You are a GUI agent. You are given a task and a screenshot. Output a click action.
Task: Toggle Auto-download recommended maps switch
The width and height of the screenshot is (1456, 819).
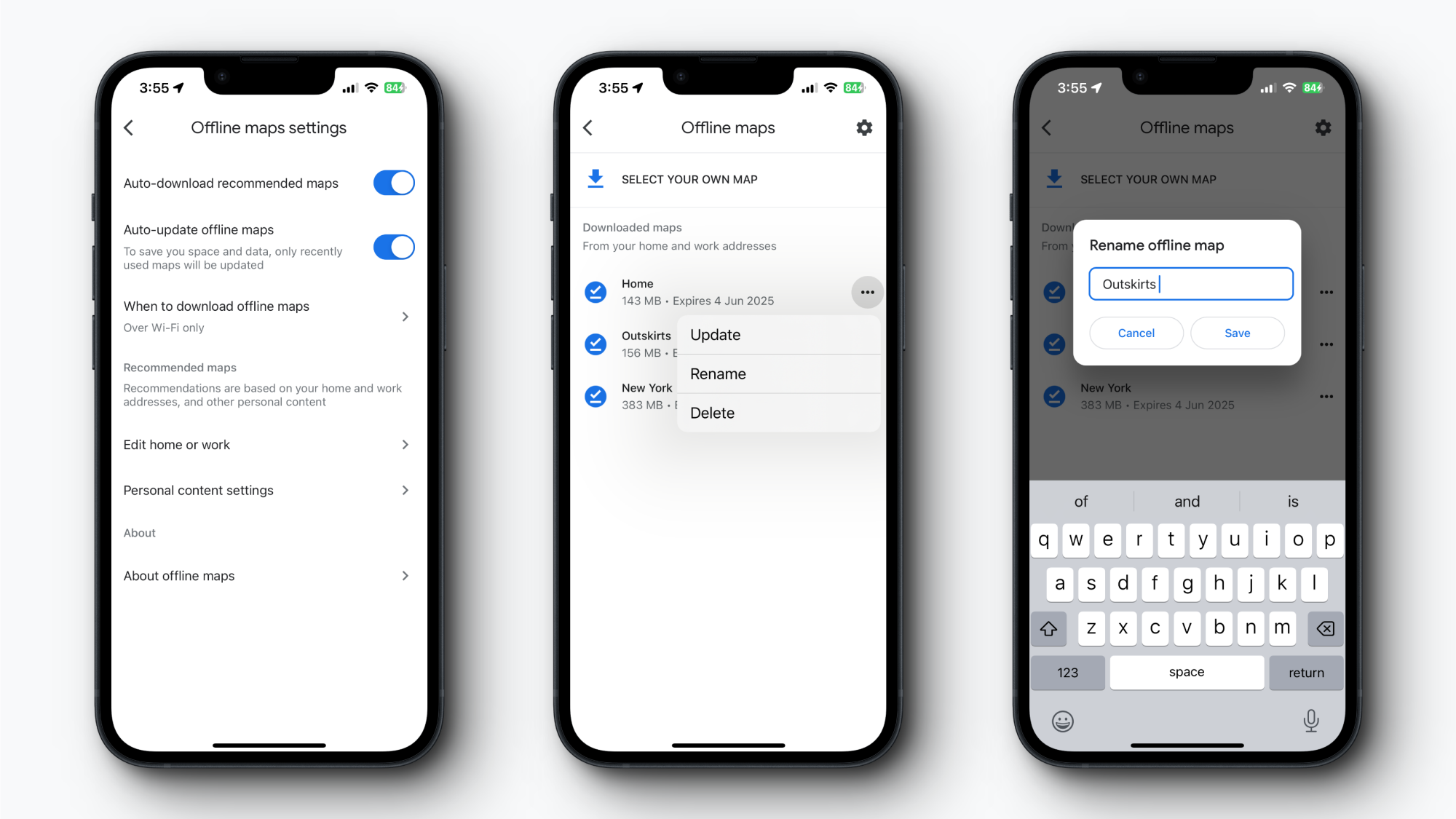(397, 182)
